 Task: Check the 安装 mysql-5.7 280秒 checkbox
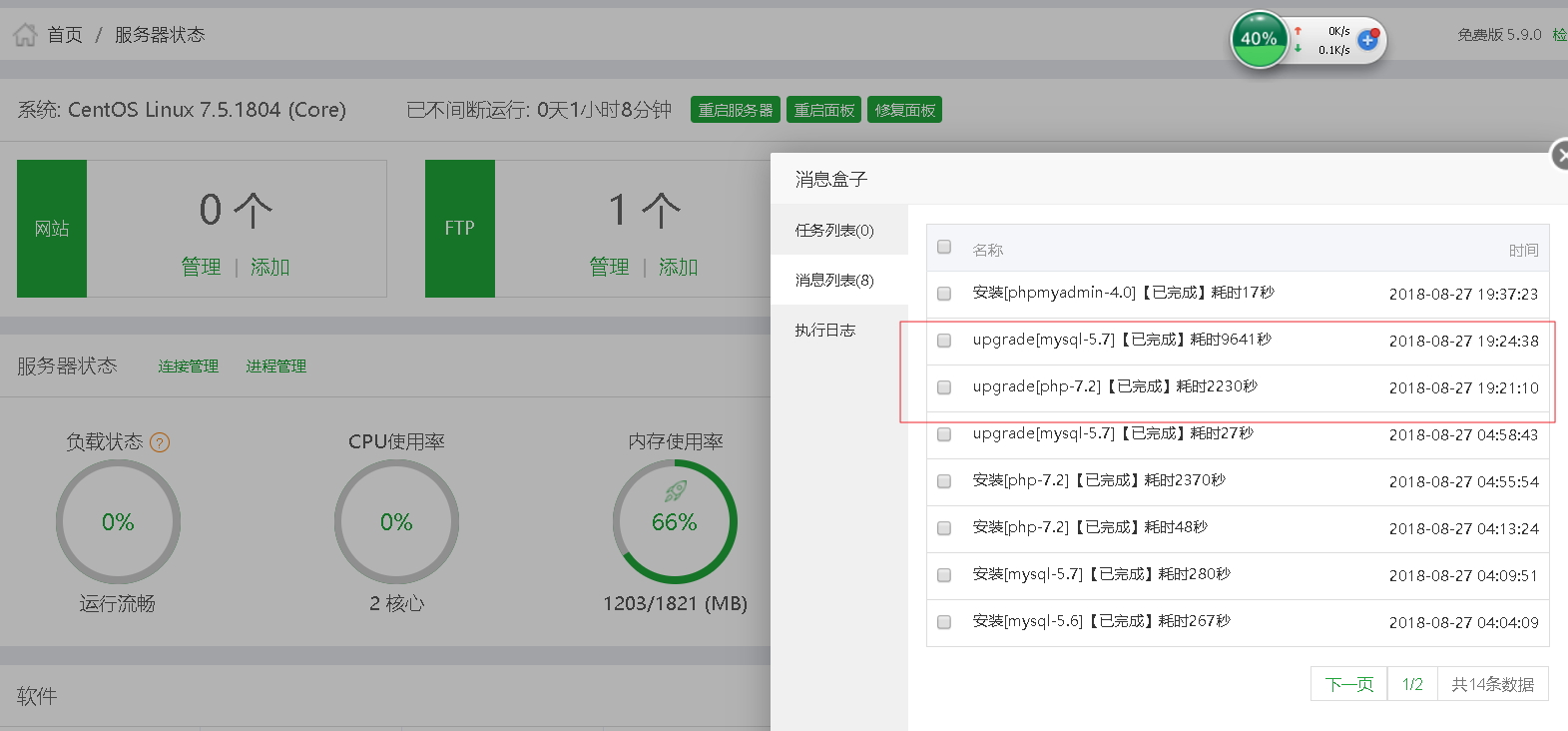tap(944, 575)
